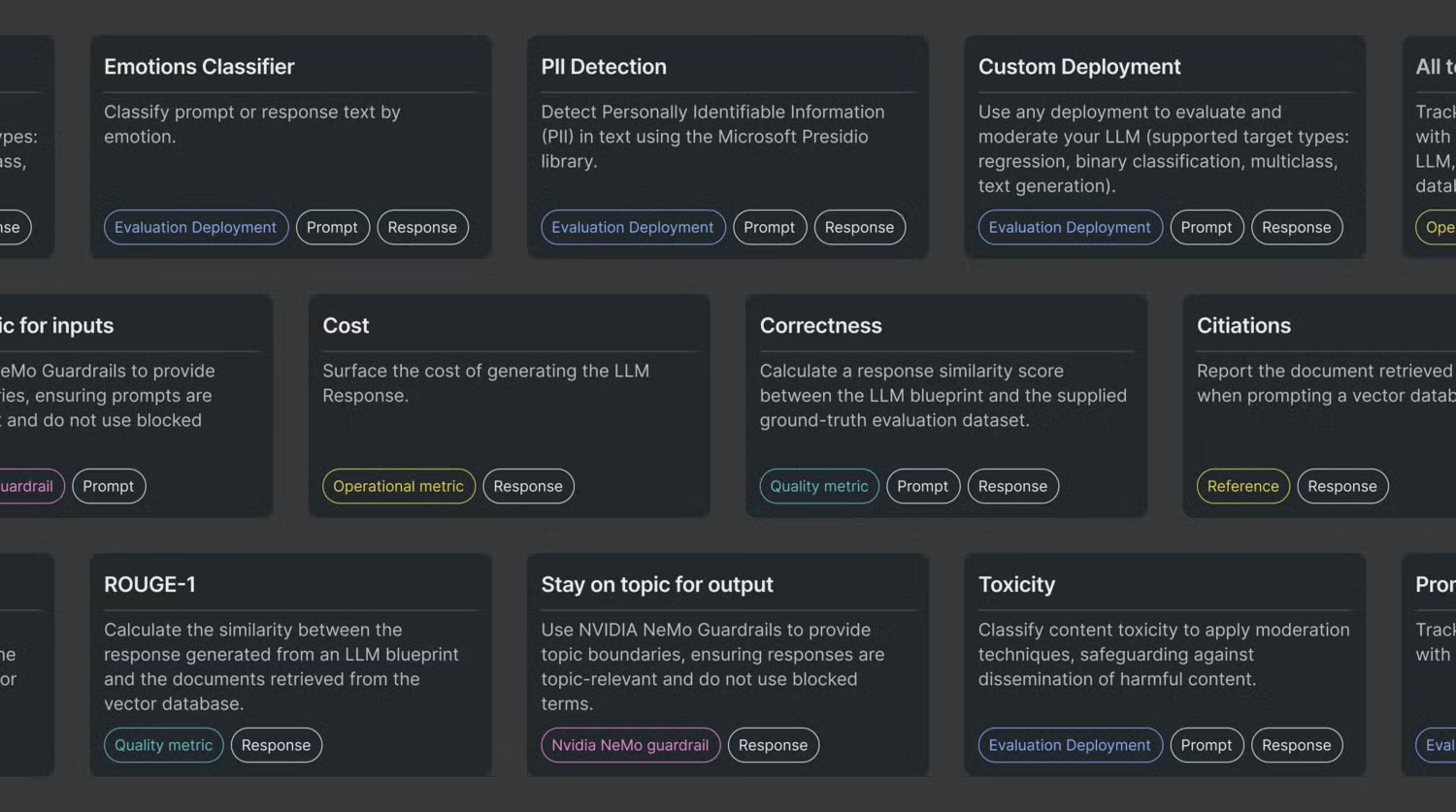This screenshot has height=812, width=1456.
Task: Toggle the Prompt pill on Custom Deployment
Action: pyautogui.click(x=1207, y=227)
